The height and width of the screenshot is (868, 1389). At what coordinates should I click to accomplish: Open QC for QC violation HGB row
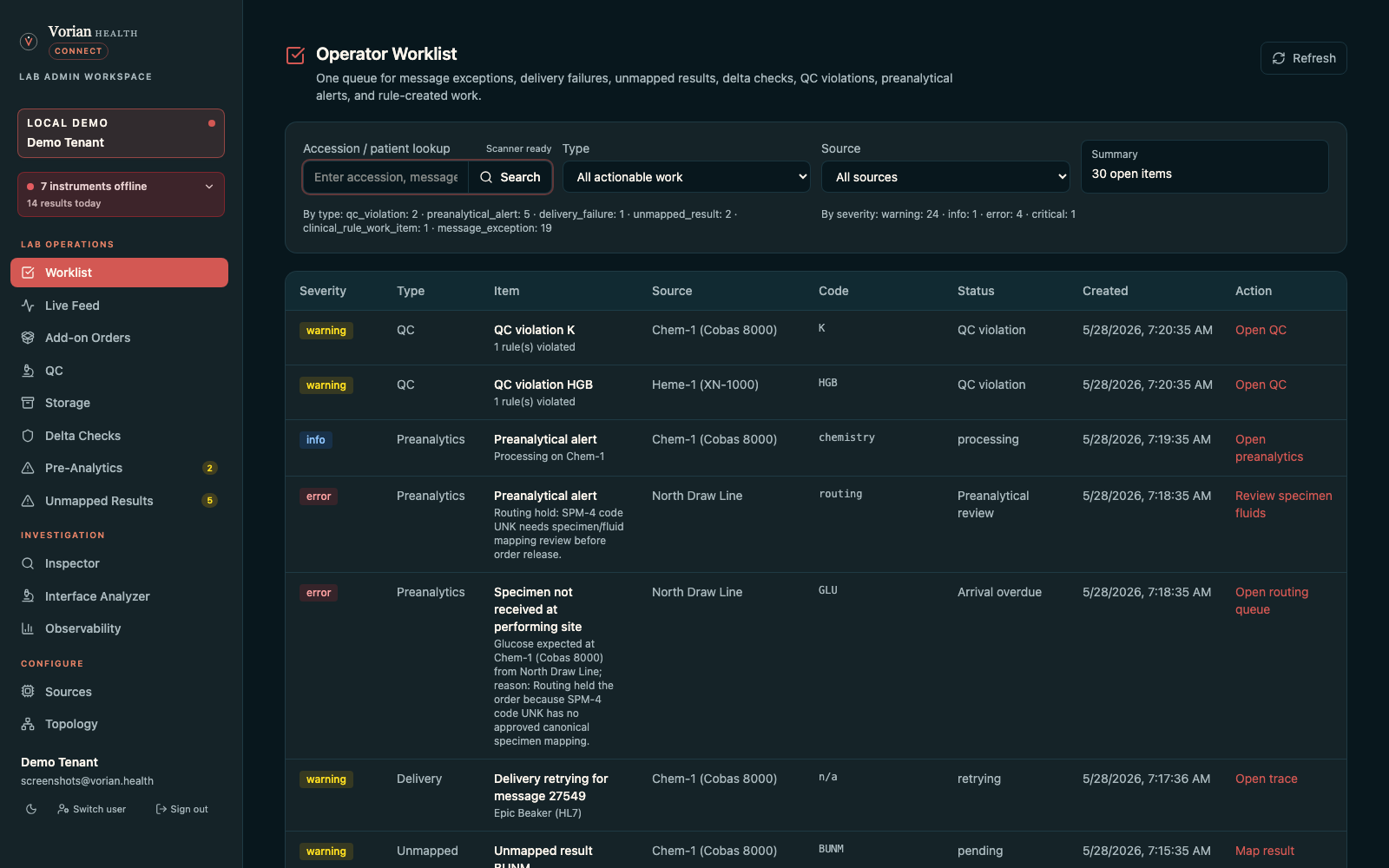coord(1261,385)
